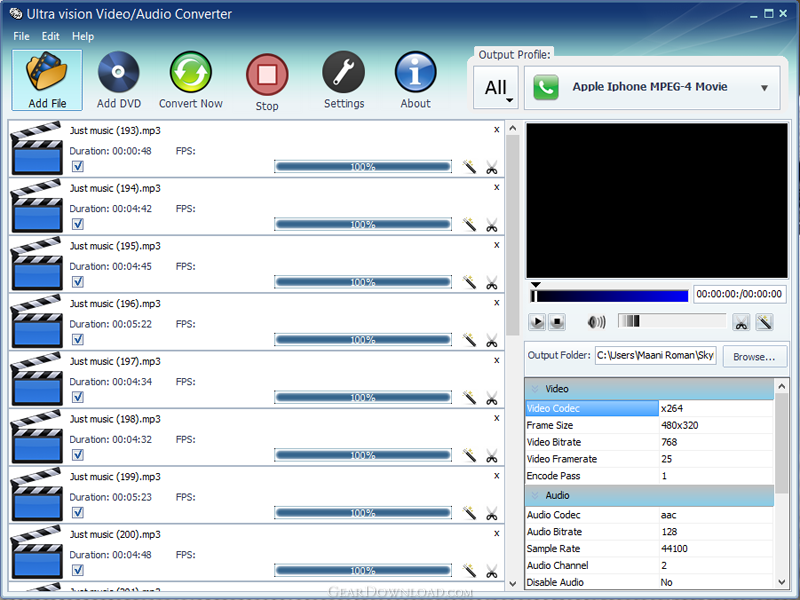Click the seek position marker triangle
The height and width of the screenshot is (600, 800).
click(x=535, y=285)
